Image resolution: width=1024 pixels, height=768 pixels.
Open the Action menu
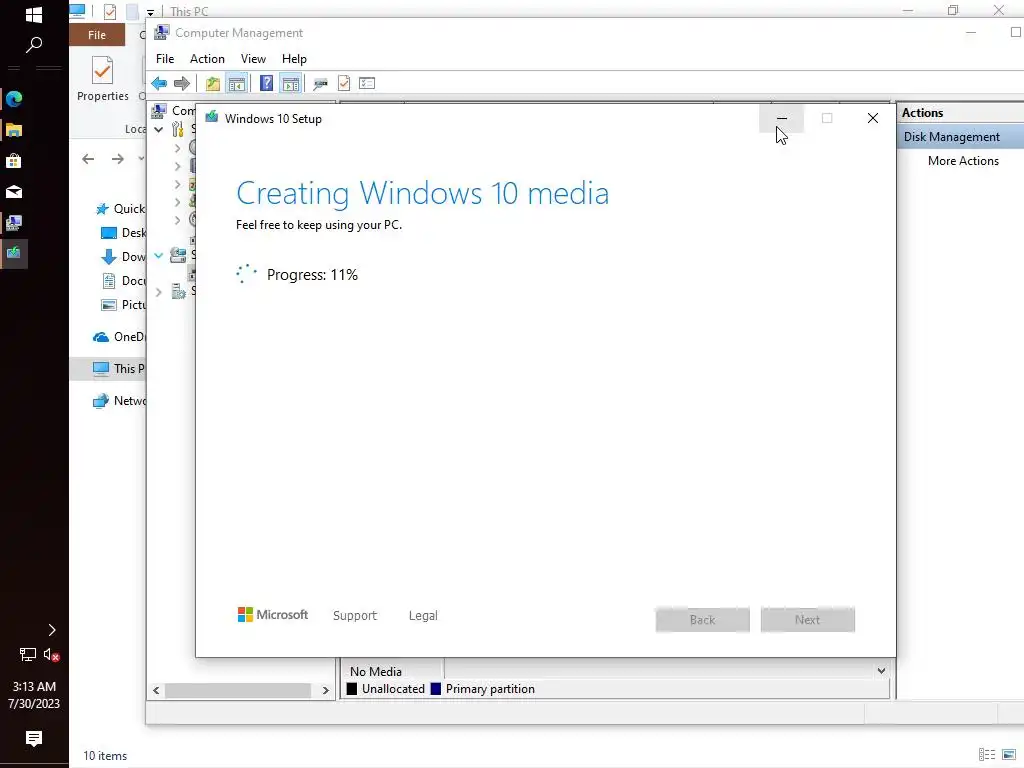[x=207, y=59]
